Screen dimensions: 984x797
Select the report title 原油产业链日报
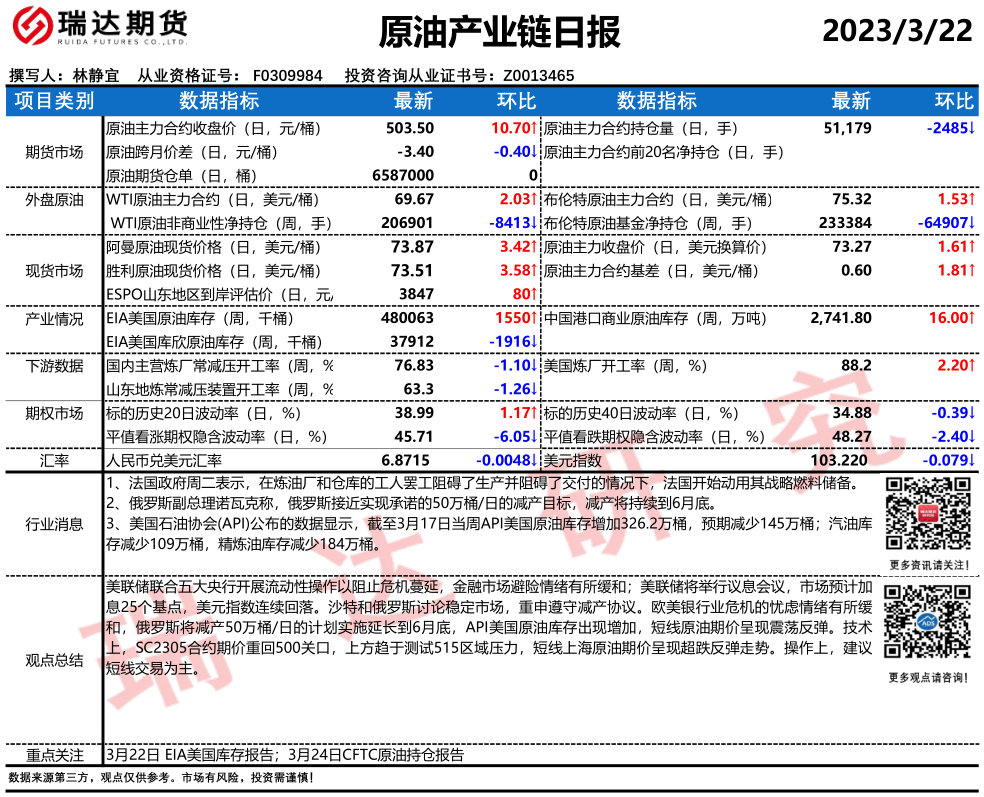(x=499, y=33)
